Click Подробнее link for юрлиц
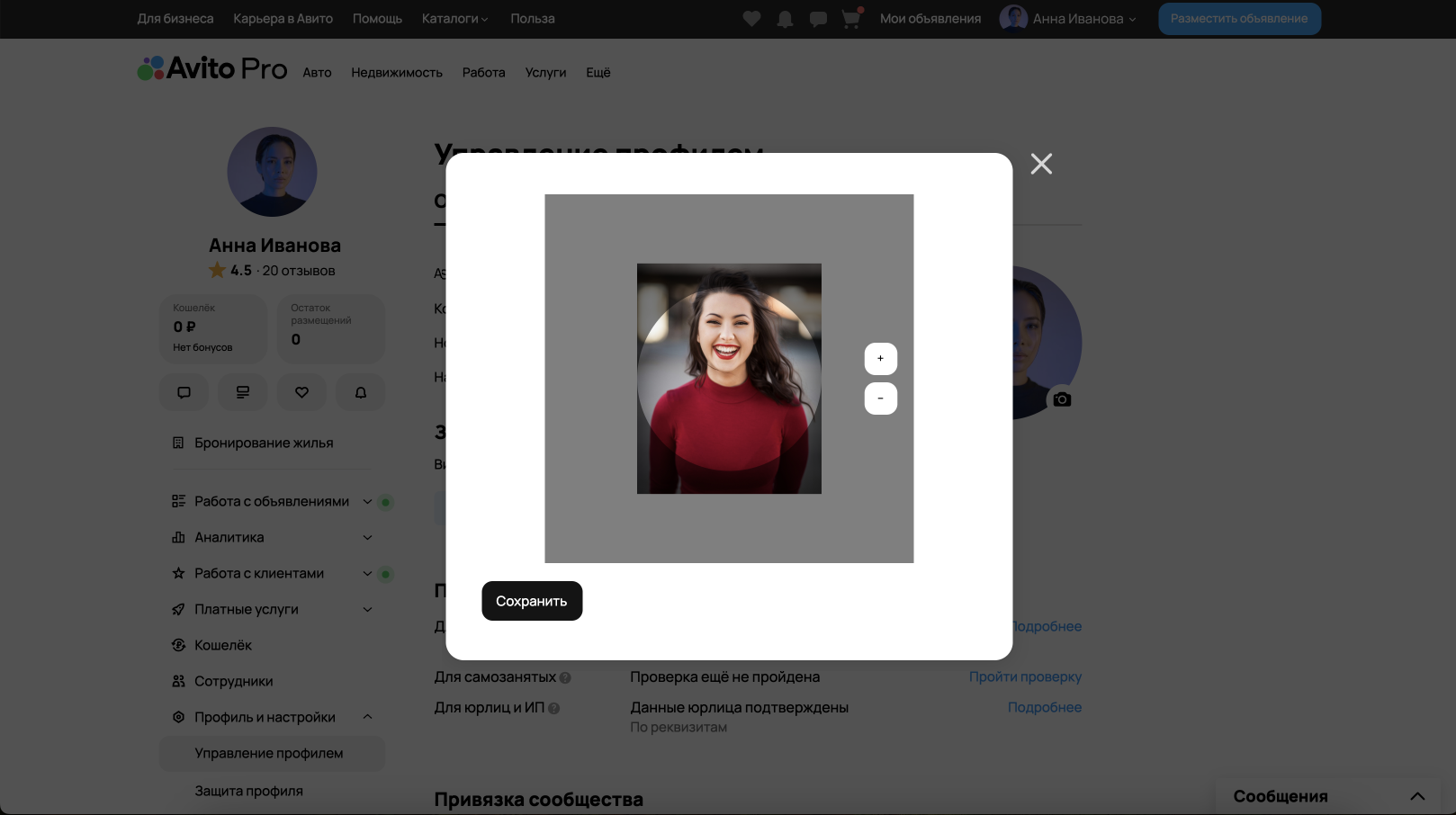 pyautogui.click(x=1045, y=707)
